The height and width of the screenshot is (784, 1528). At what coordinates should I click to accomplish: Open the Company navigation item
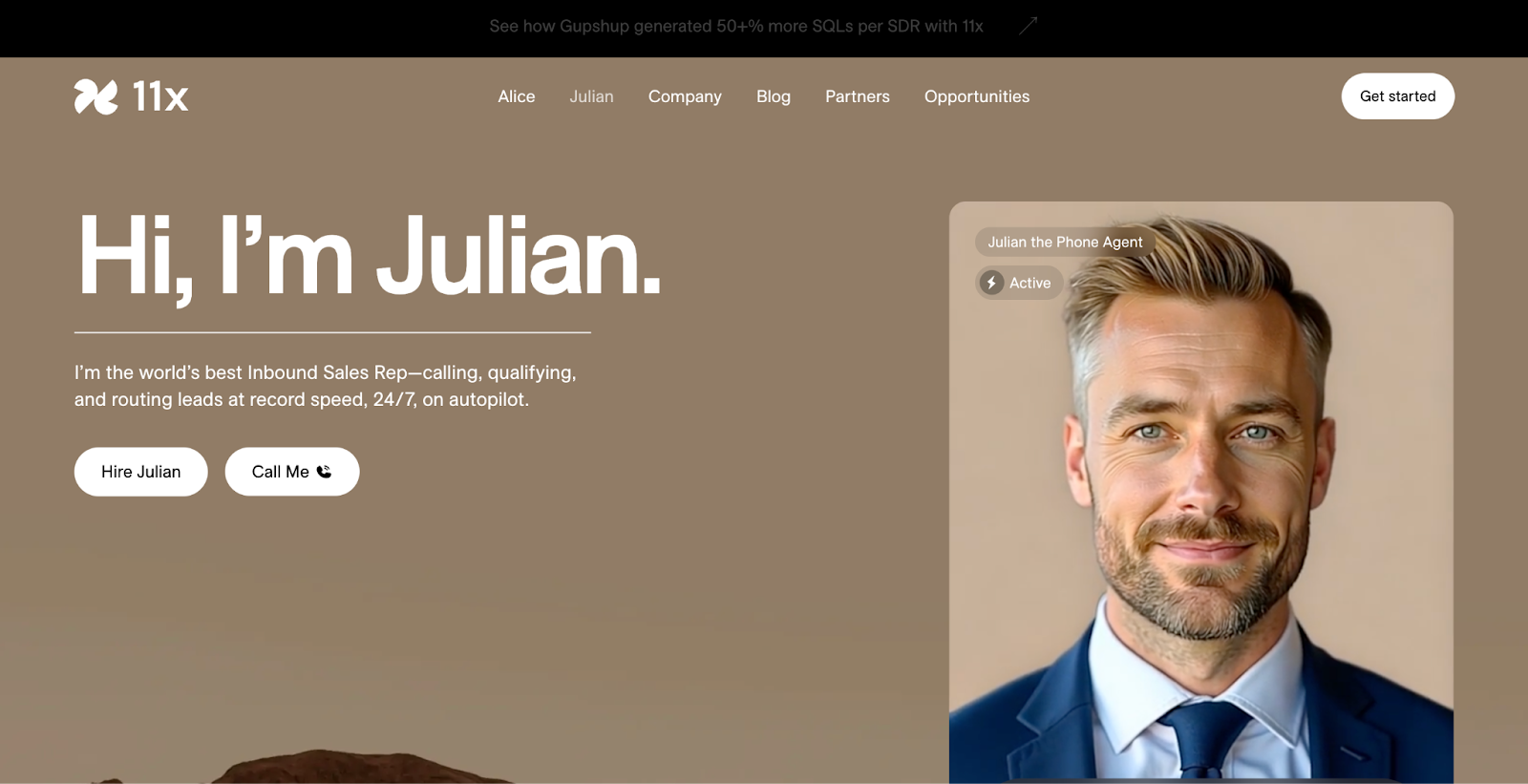pos(685,96)
